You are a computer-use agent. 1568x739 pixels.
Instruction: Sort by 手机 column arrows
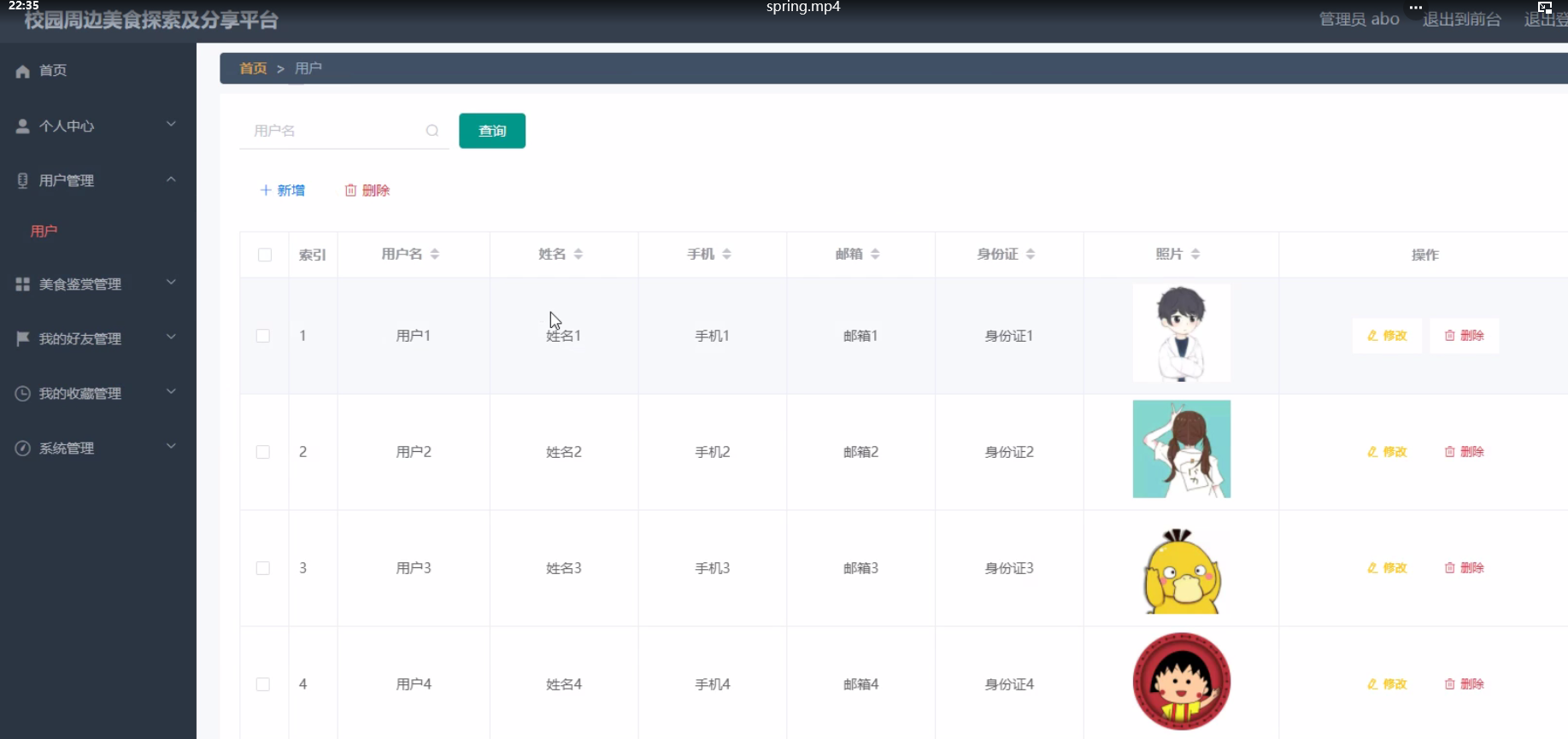(727, 254)
